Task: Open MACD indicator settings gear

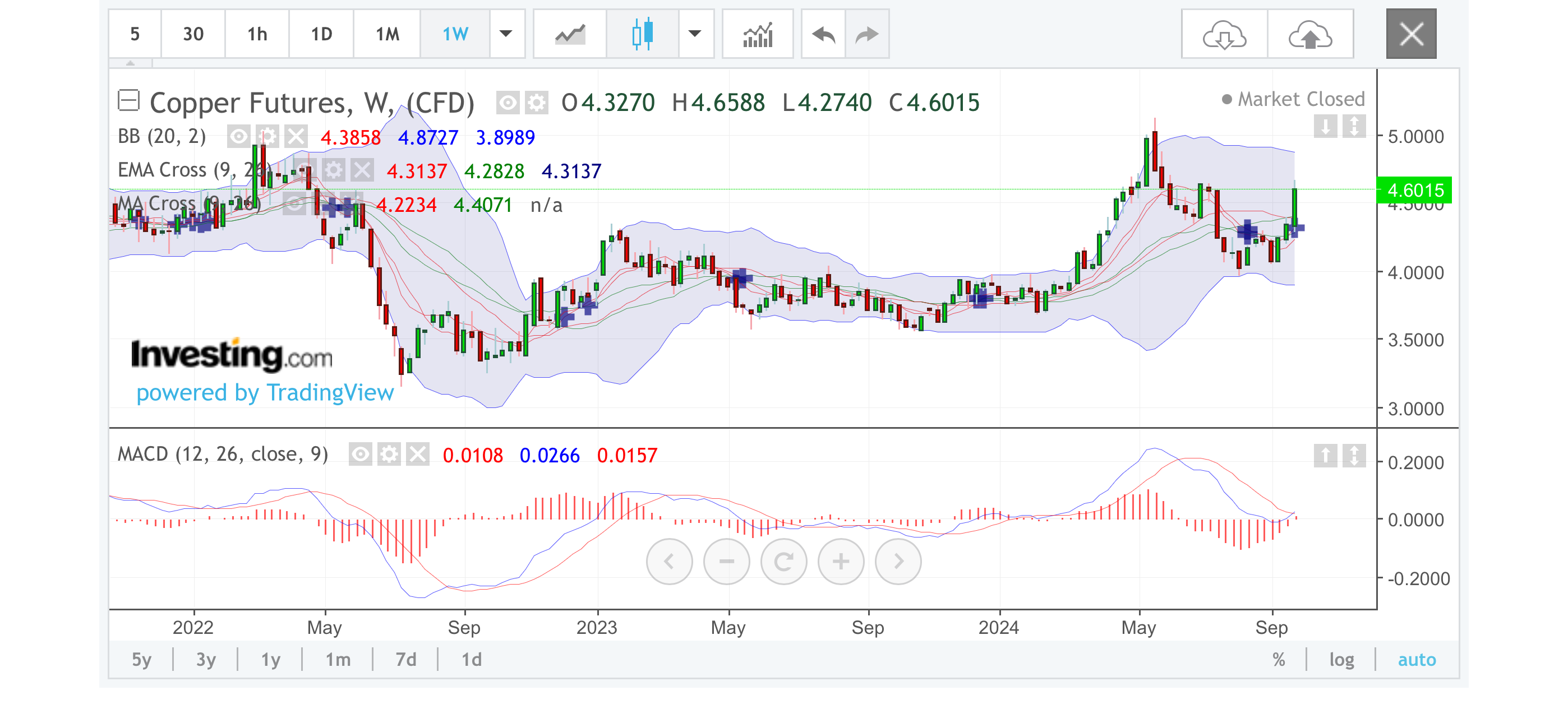Action: tap(389, 454)
